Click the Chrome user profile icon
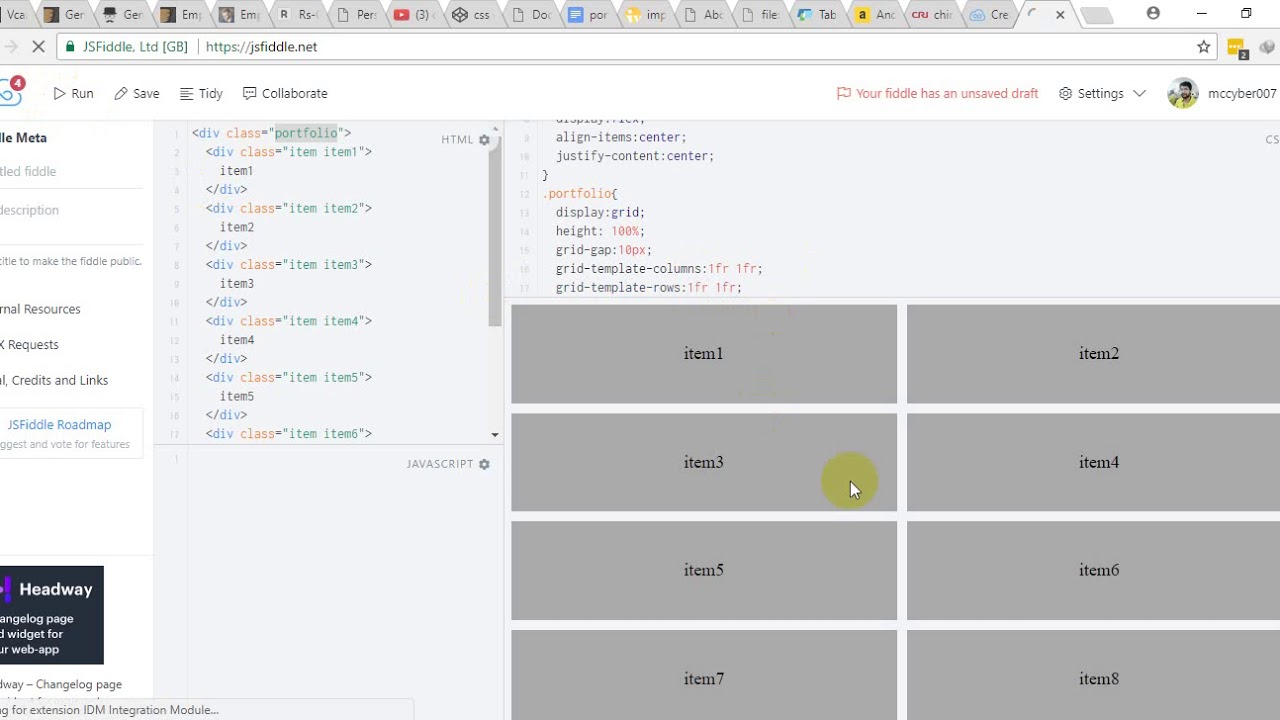1280x720 pixels. pyautogui.click(x=1153, y=14)
